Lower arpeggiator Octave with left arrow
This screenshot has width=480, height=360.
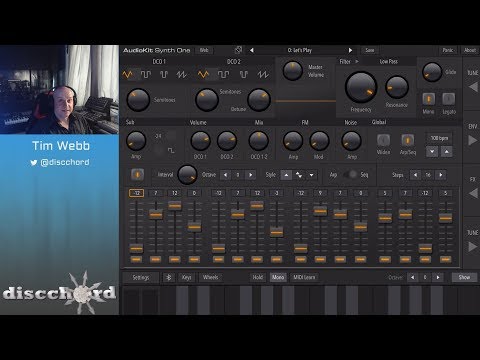pyautogui.click(x=225, y=175)
